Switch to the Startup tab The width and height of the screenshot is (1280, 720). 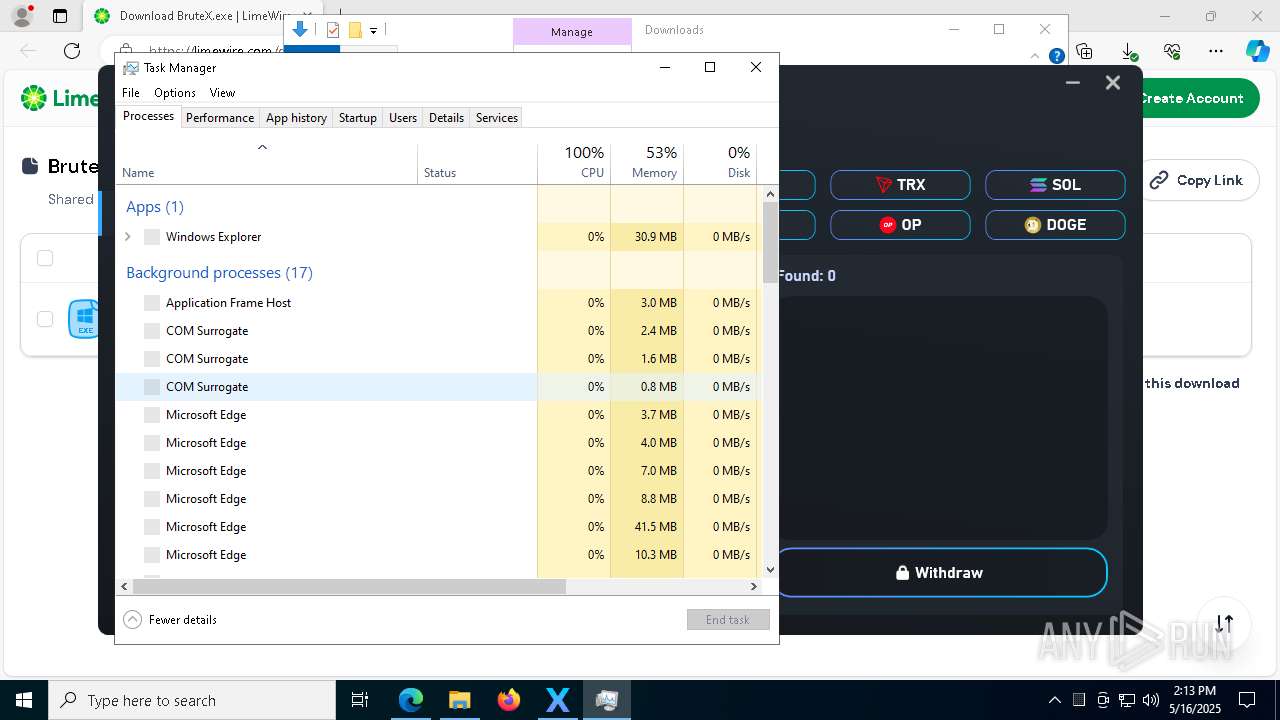[x=357, y=118]
